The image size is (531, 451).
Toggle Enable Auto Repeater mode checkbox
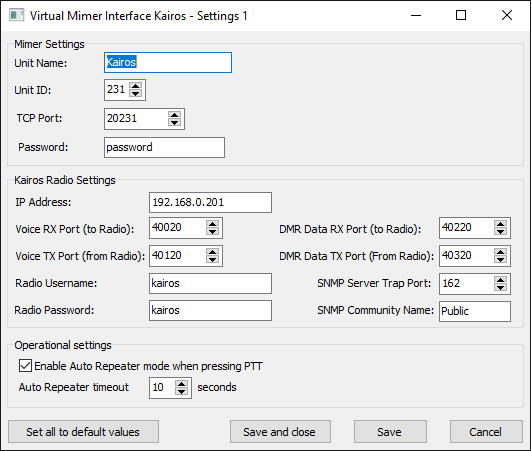tap(25, 366)
